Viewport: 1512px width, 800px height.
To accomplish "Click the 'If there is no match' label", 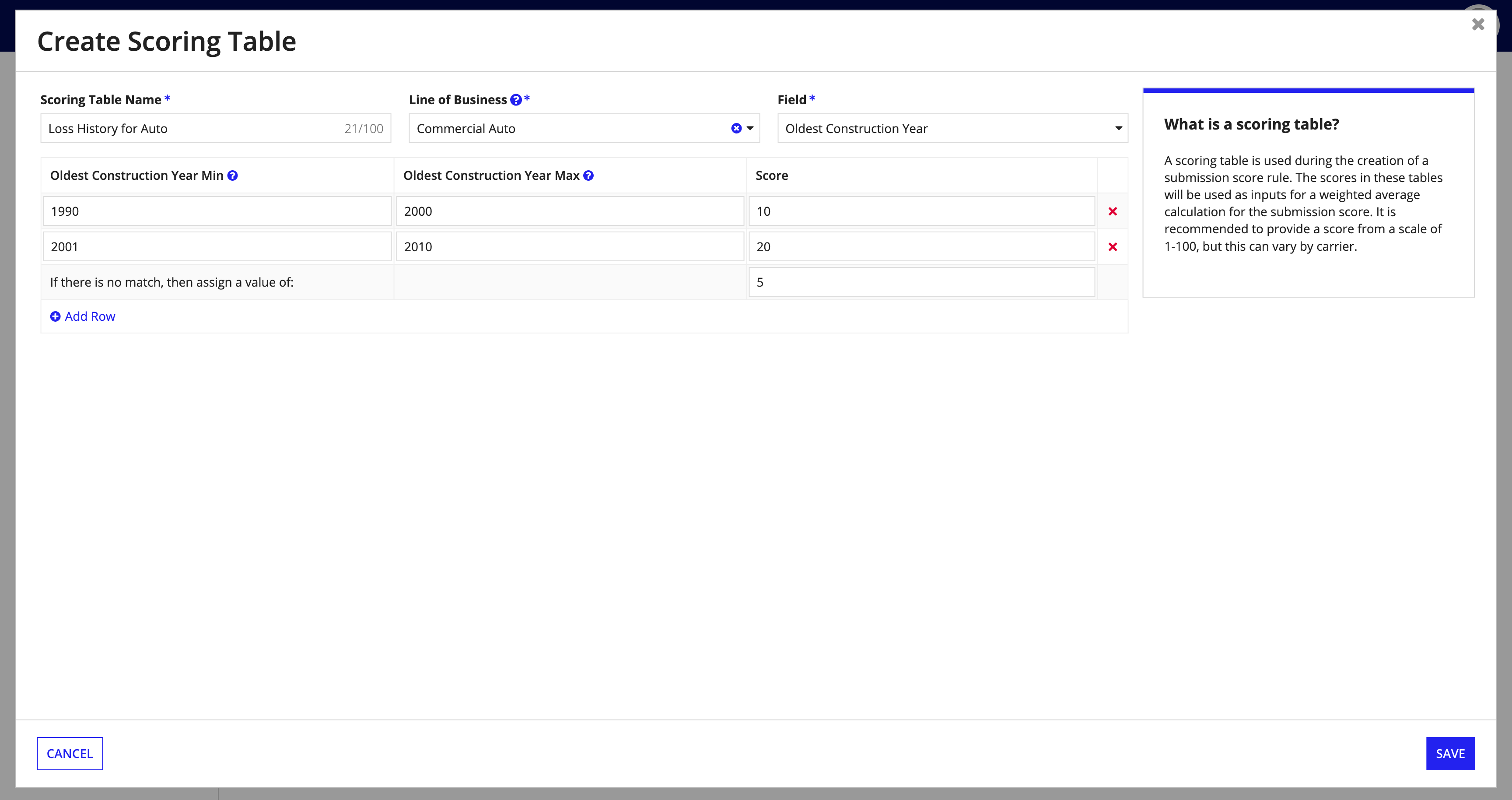I will pyautogui.click(x=171, y=282).
